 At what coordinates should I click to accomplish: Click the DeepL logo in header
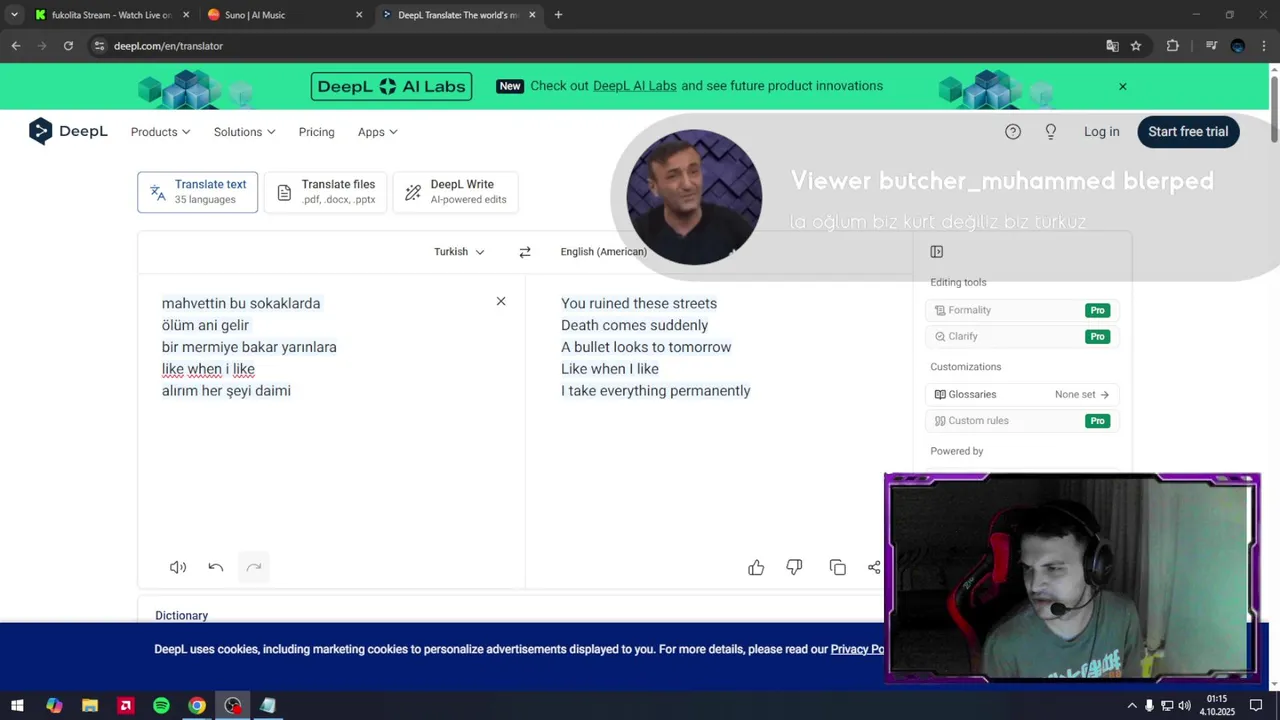tap(68, 131)
